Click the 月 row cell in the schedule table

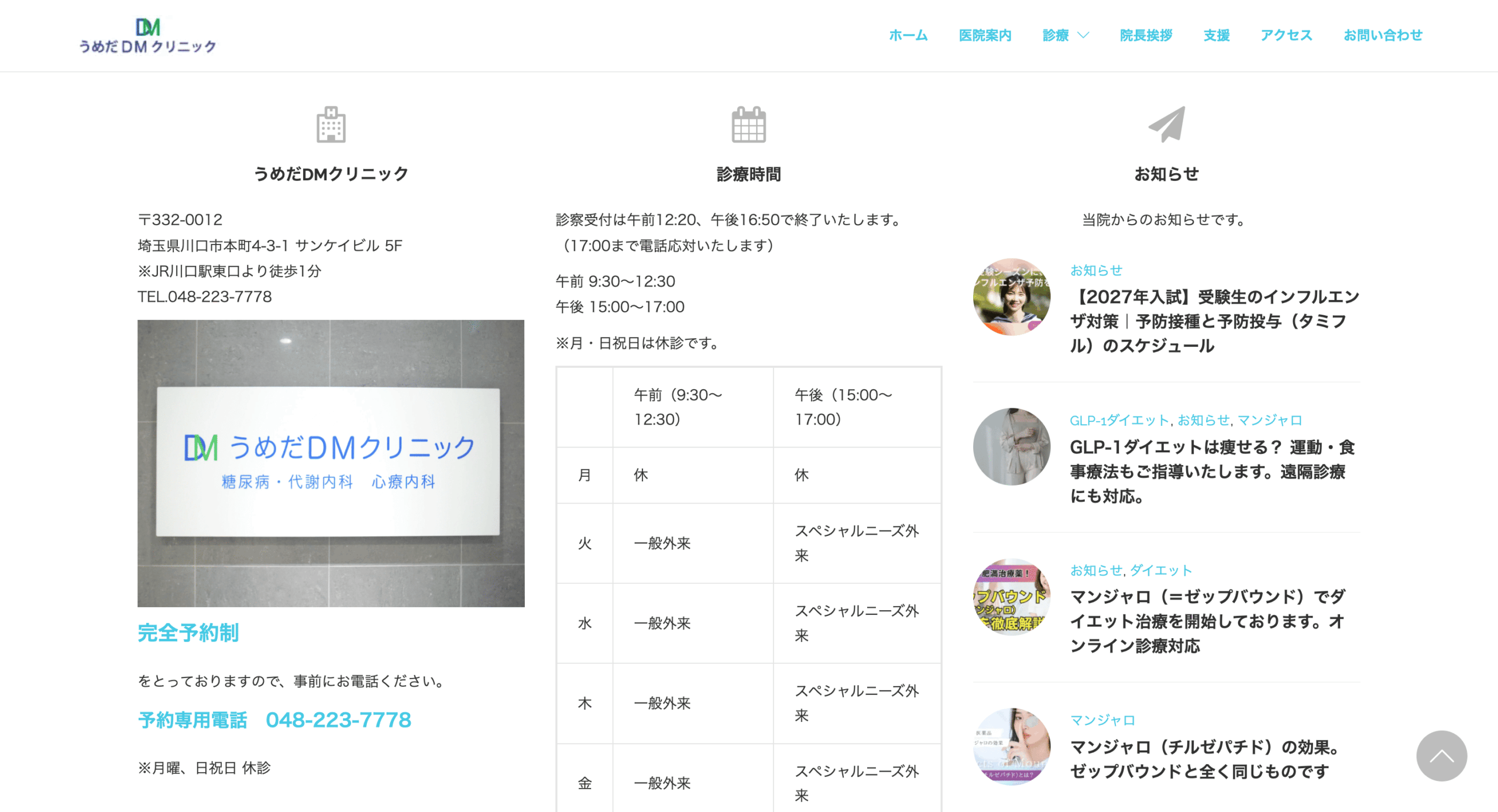tap(585, 475)
